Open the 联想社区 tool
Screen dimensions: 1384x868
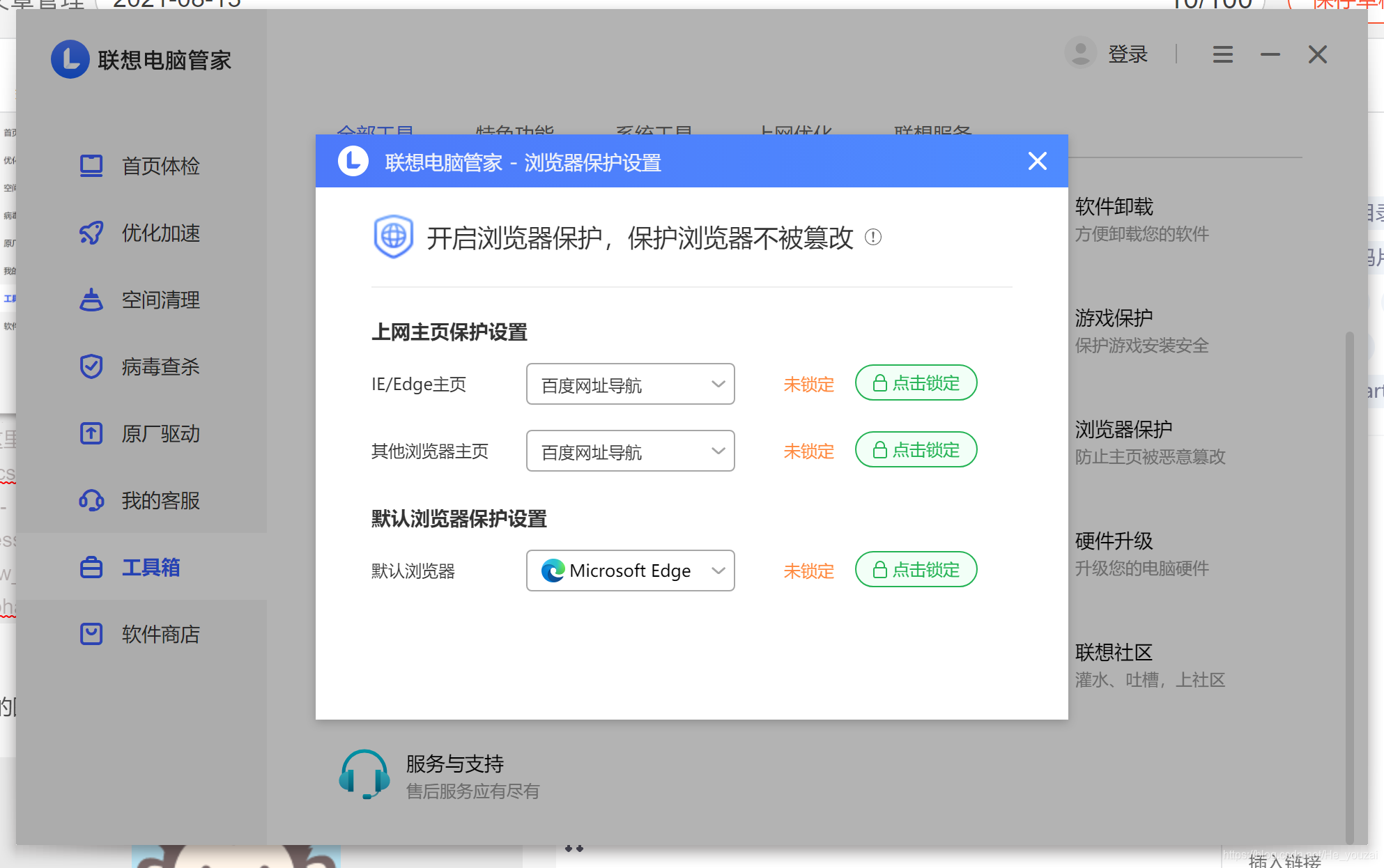tap(1151, 665)
